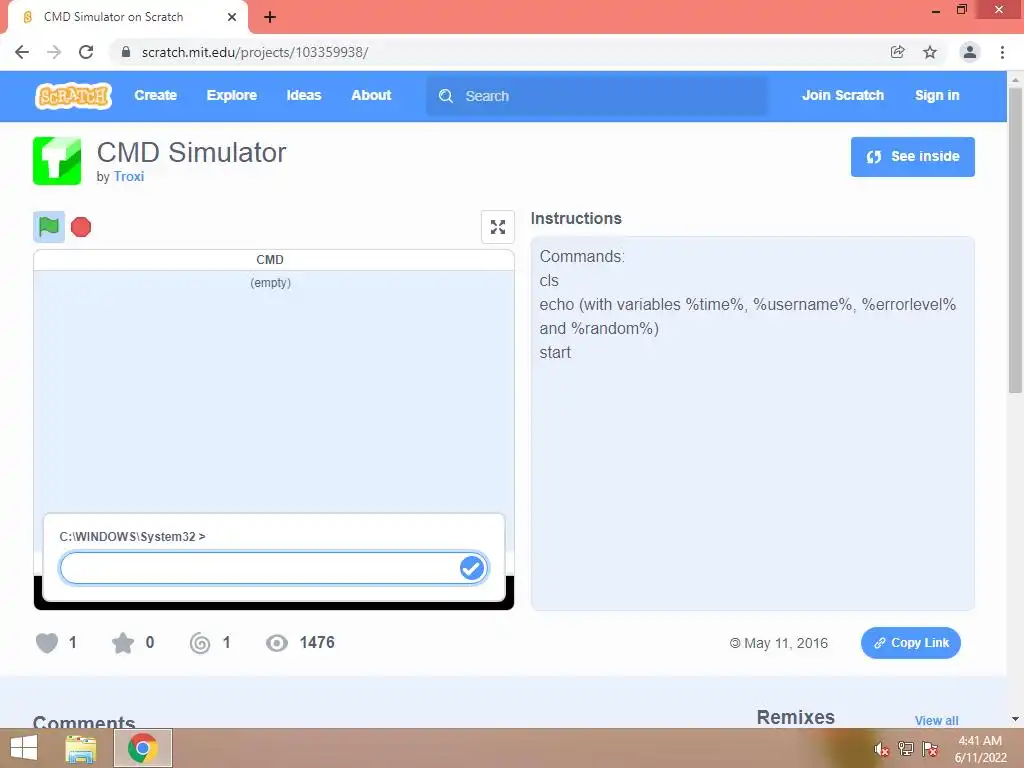Go back to previous page
Viewport: 1024px width, 768px height.
[x=22, y=52]
